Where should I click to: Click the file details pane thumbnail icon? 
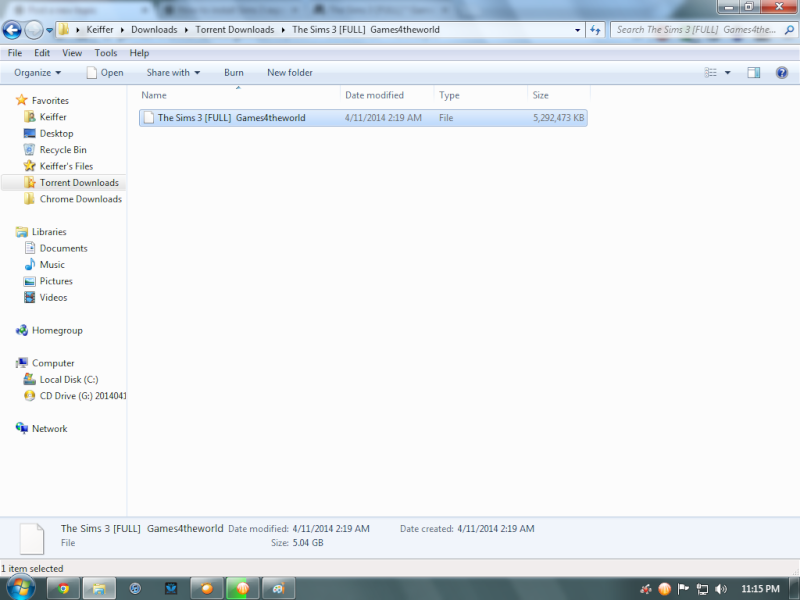[x=32, y=538]
